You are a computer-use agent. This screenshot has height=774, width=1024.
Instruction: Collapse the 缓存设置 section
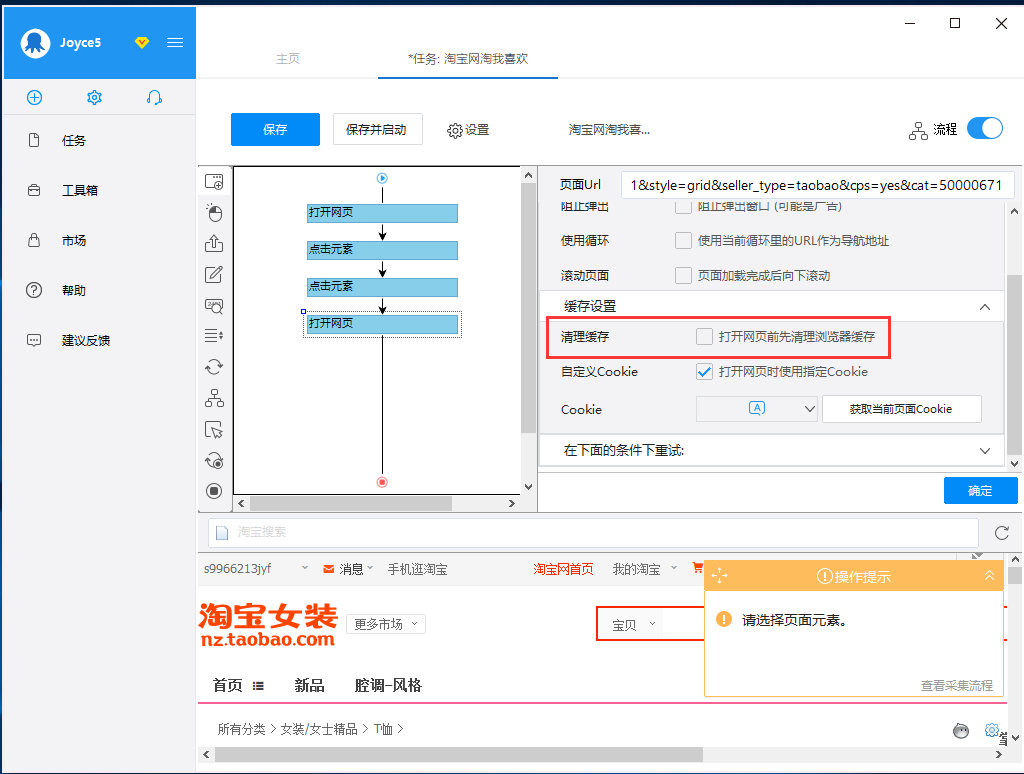(985, 306)
